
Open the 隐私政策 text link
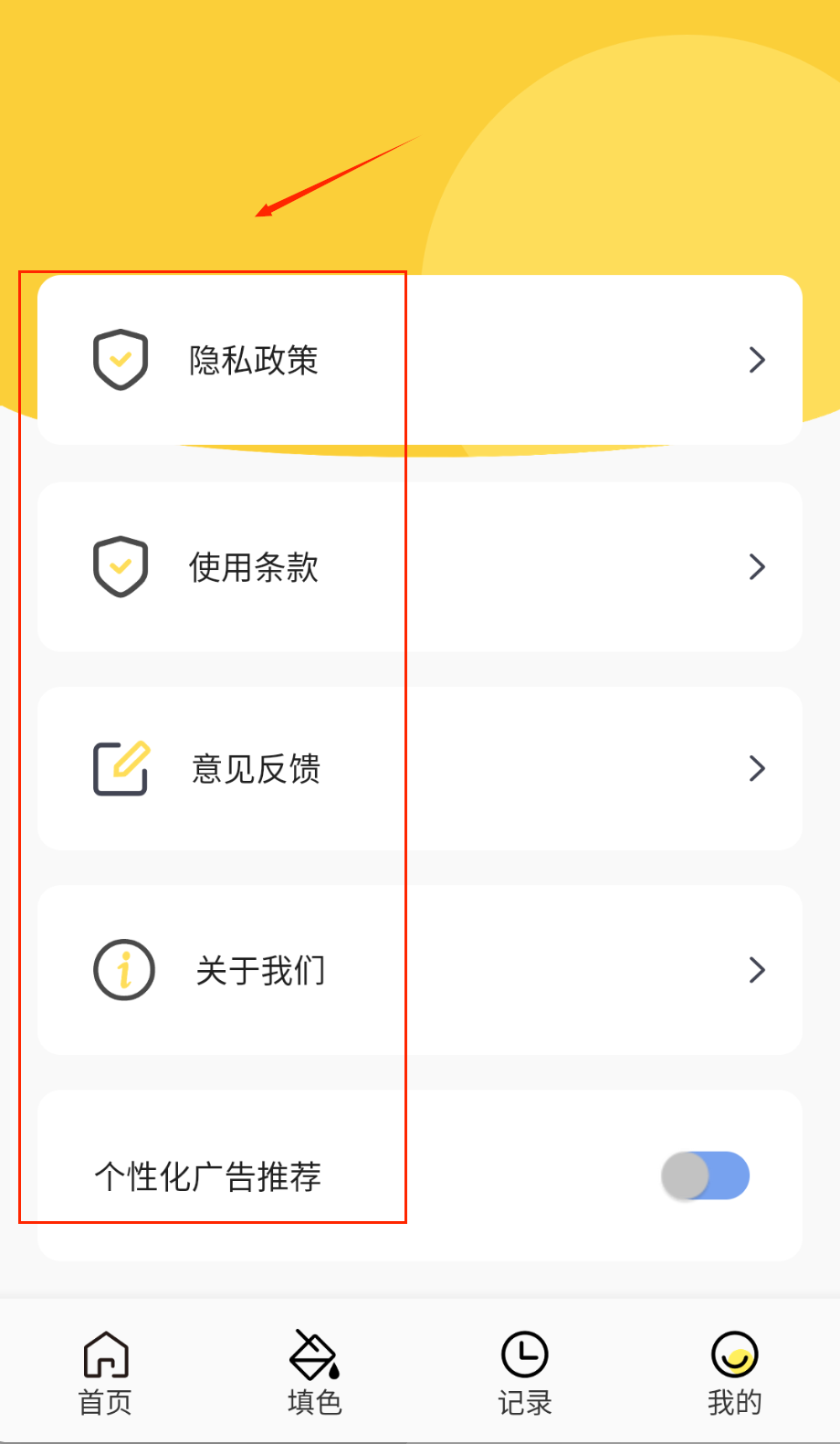click(254, 361)
